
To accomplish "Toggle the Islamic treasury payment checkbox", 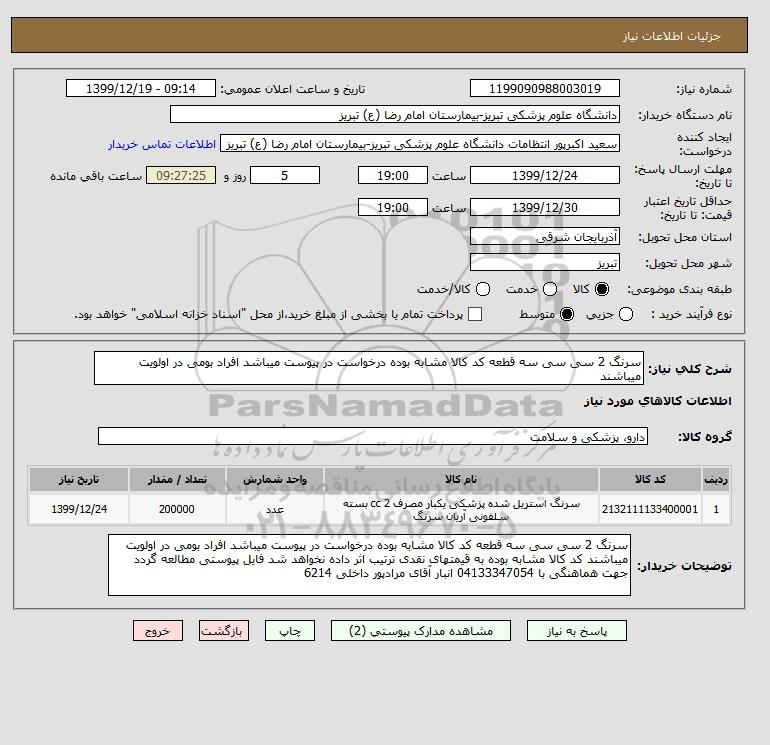I will pos(475,314).
